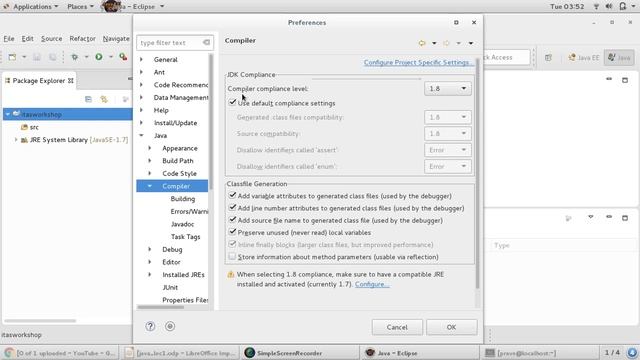Screen dimensions: 640x360
Task: Click the Open Perspective icon
Action: (548, 58)
